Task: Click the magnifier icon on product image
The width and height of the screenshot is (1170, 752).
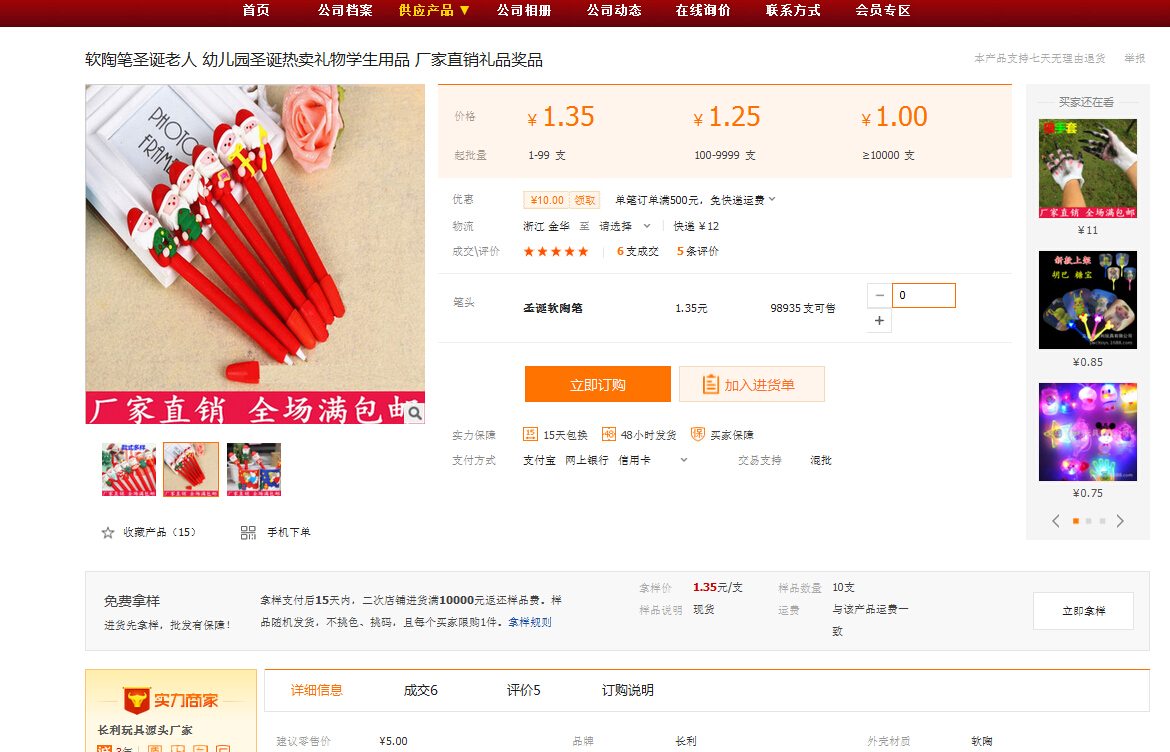Action: [414, 412]
